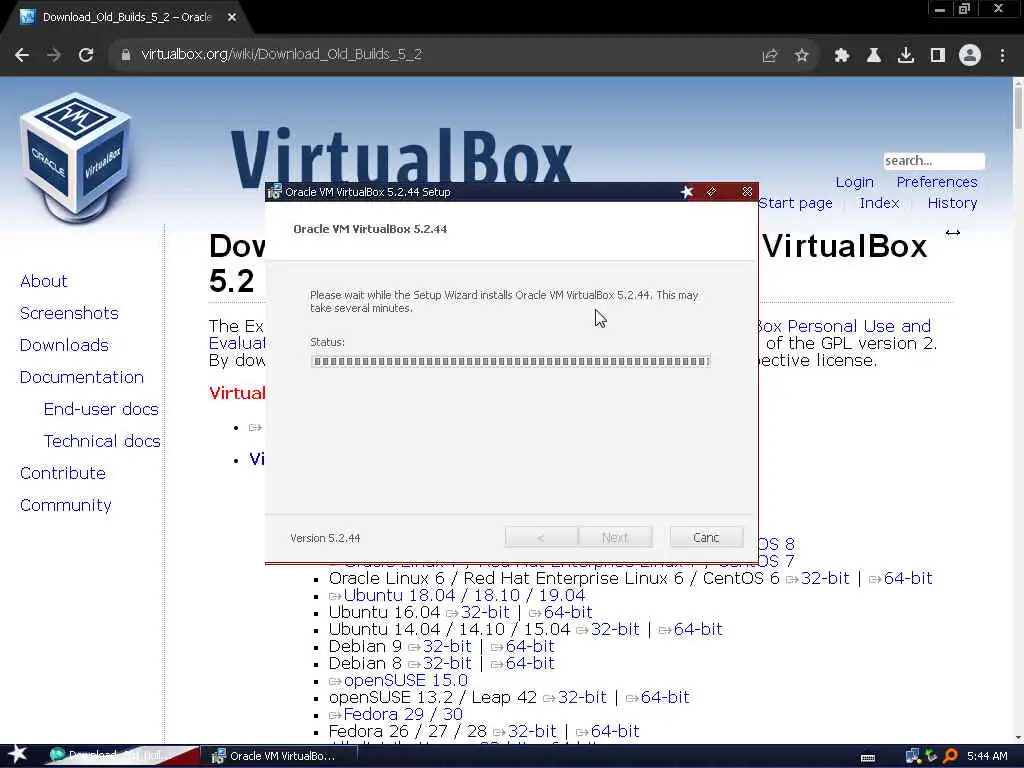Click the star button in Setup title bar
The width and height of the screenshot is (1024, 768).
click(686, 192)
